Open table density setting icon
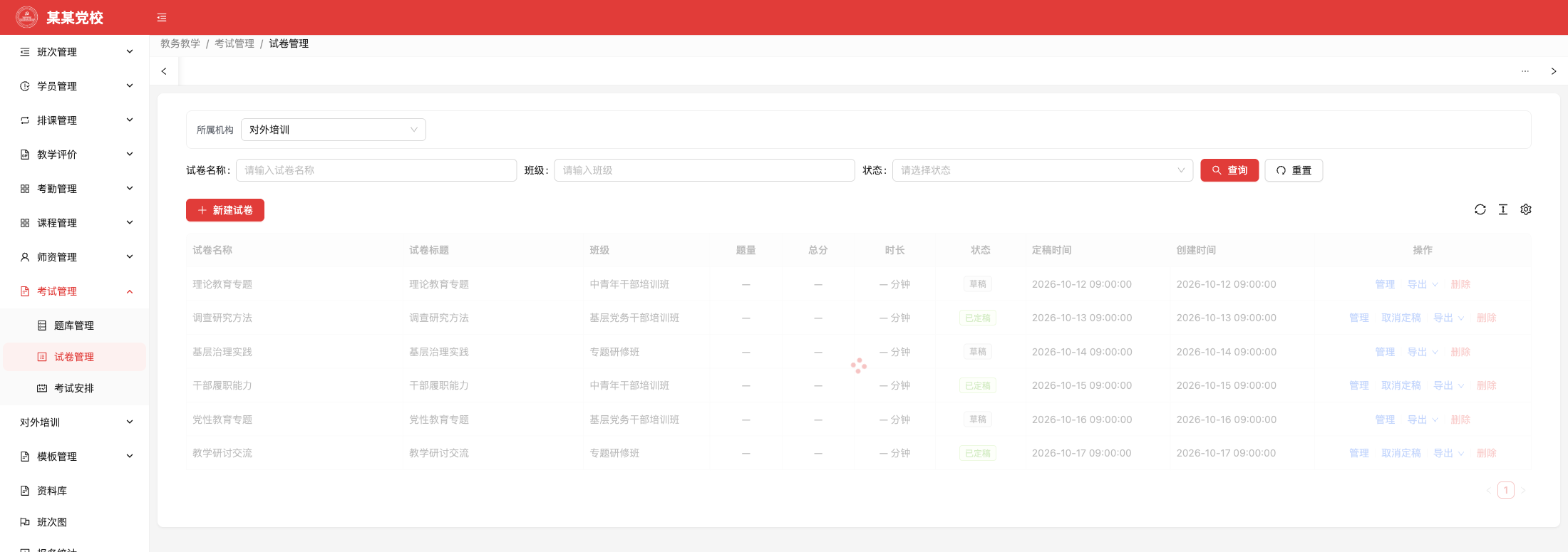The image size is (1568, 552). 1503,209
